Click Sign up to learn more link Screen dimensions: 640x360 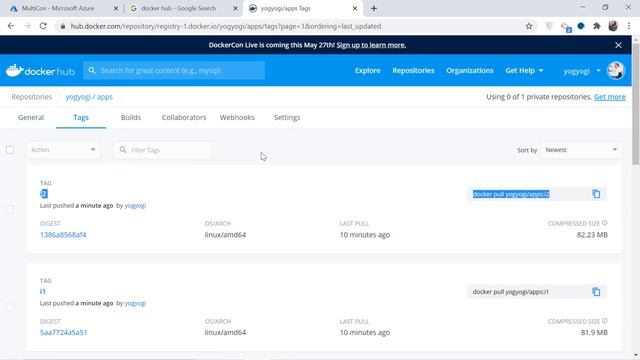click(371, 45)
